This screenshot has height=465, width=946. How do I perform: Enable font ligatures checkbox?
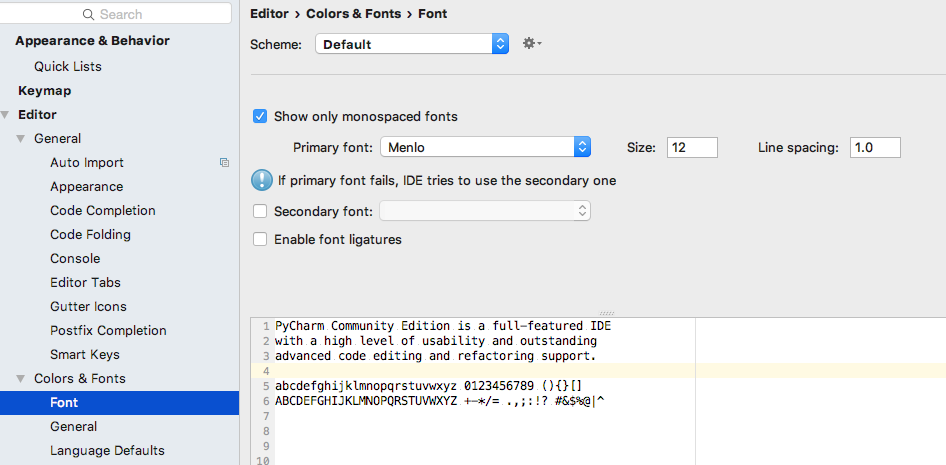(260, 240)
